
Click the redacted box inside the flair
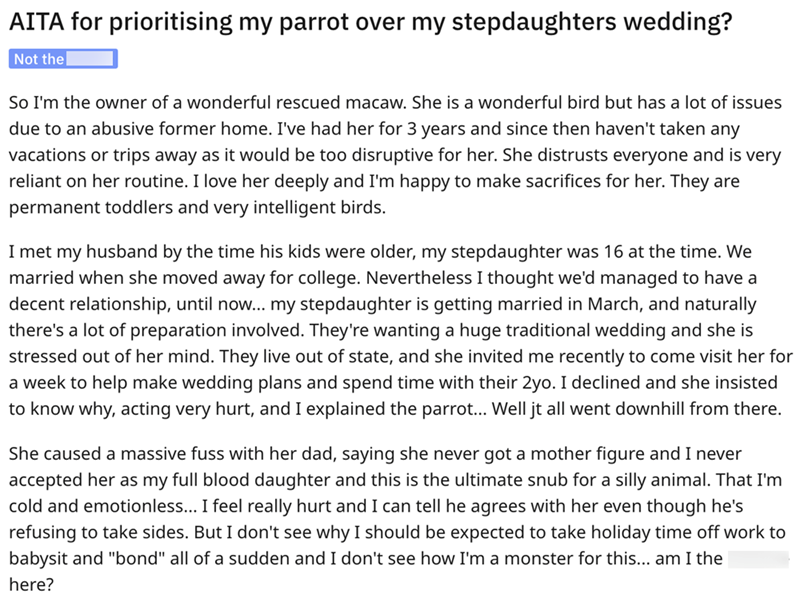tap(92, 60)
